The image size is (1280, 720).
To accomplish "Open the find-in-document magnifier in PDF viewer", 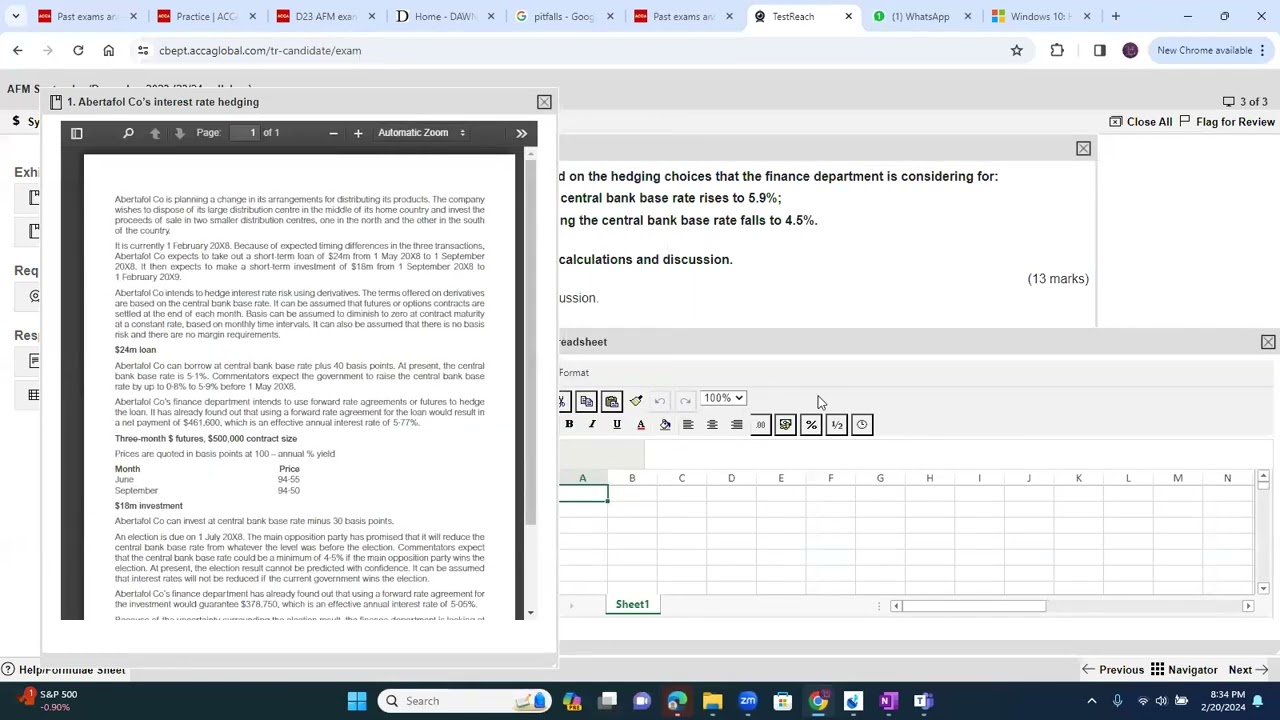I will (128, 133).
